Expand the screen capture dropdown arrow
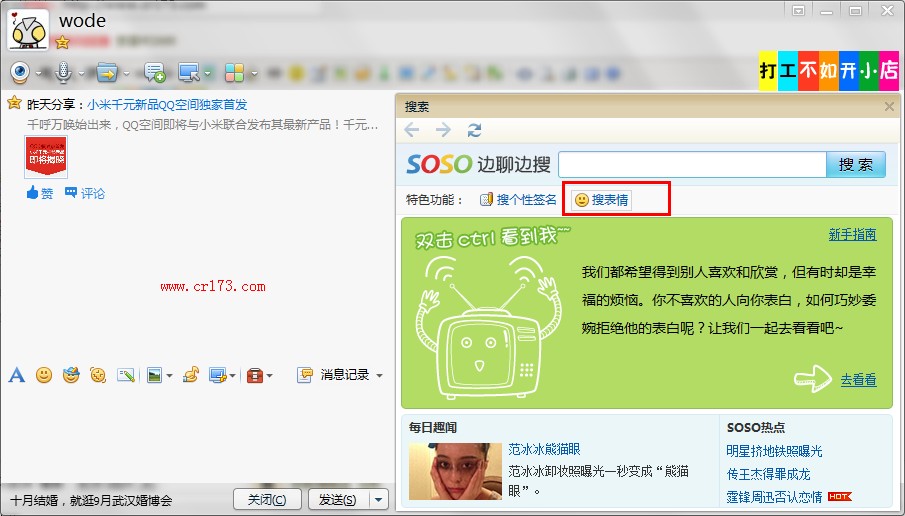The height and width of the screenshot is (516, 905). click(x=233, y=376)
